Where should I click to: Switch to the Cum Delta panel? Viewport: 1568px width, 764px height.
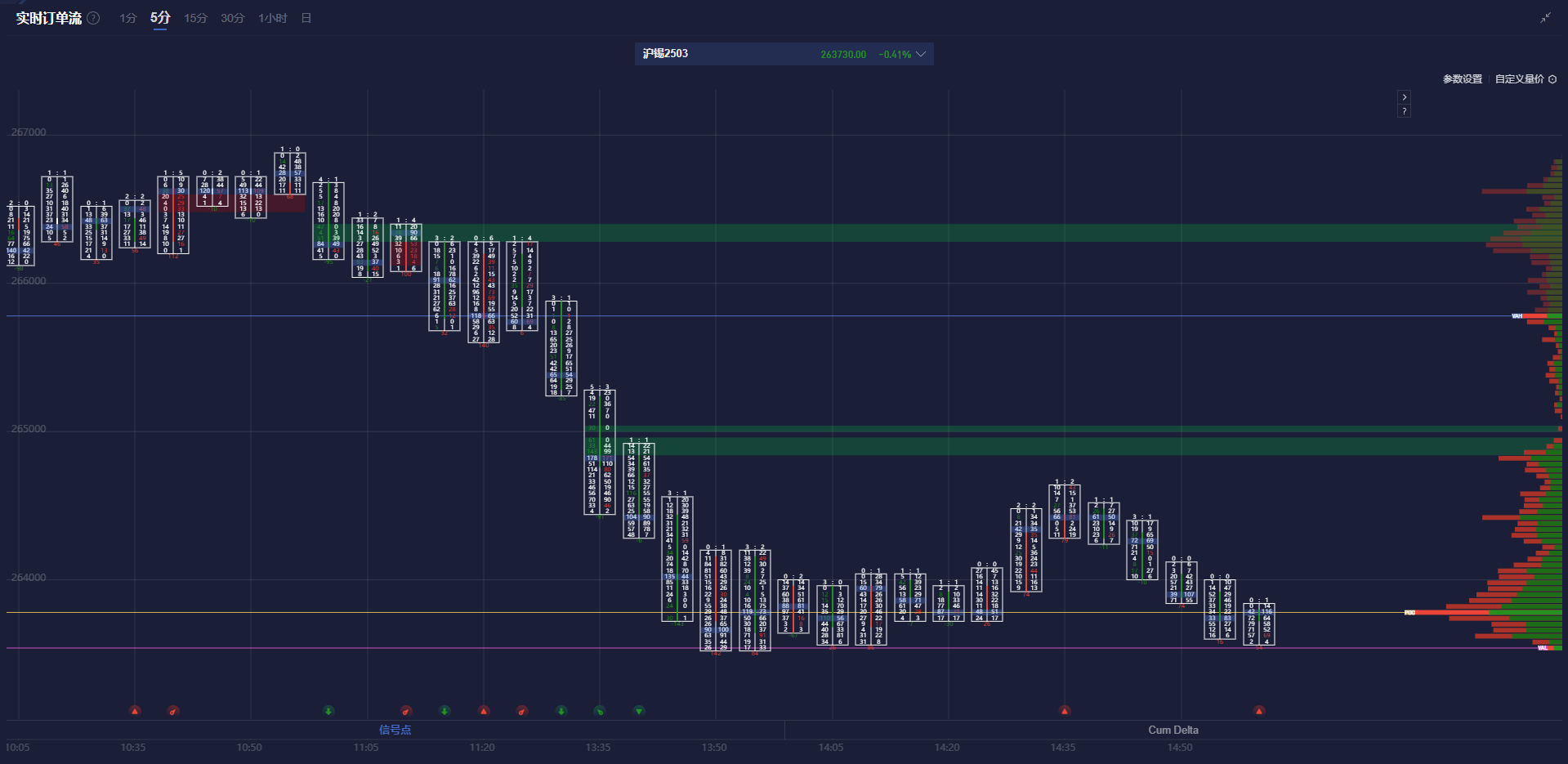tap(1173, 730)
